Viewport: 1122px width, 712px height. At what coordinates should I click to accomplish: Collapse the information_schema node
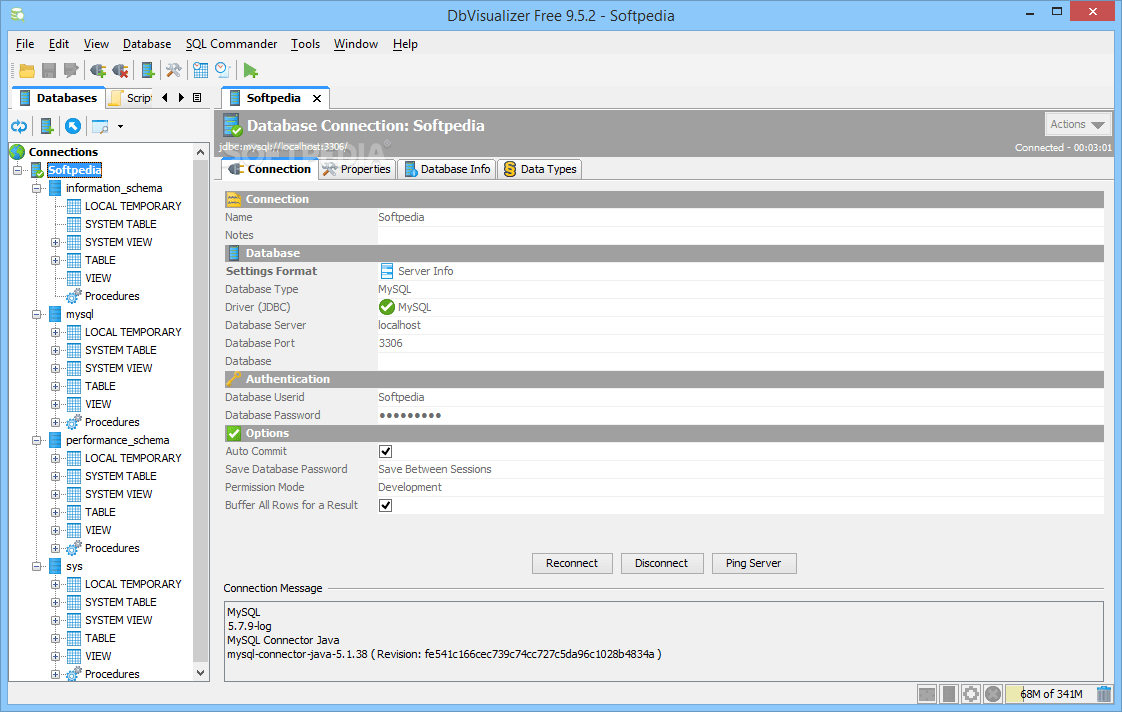pyautogui.click(x=36, y=188)
